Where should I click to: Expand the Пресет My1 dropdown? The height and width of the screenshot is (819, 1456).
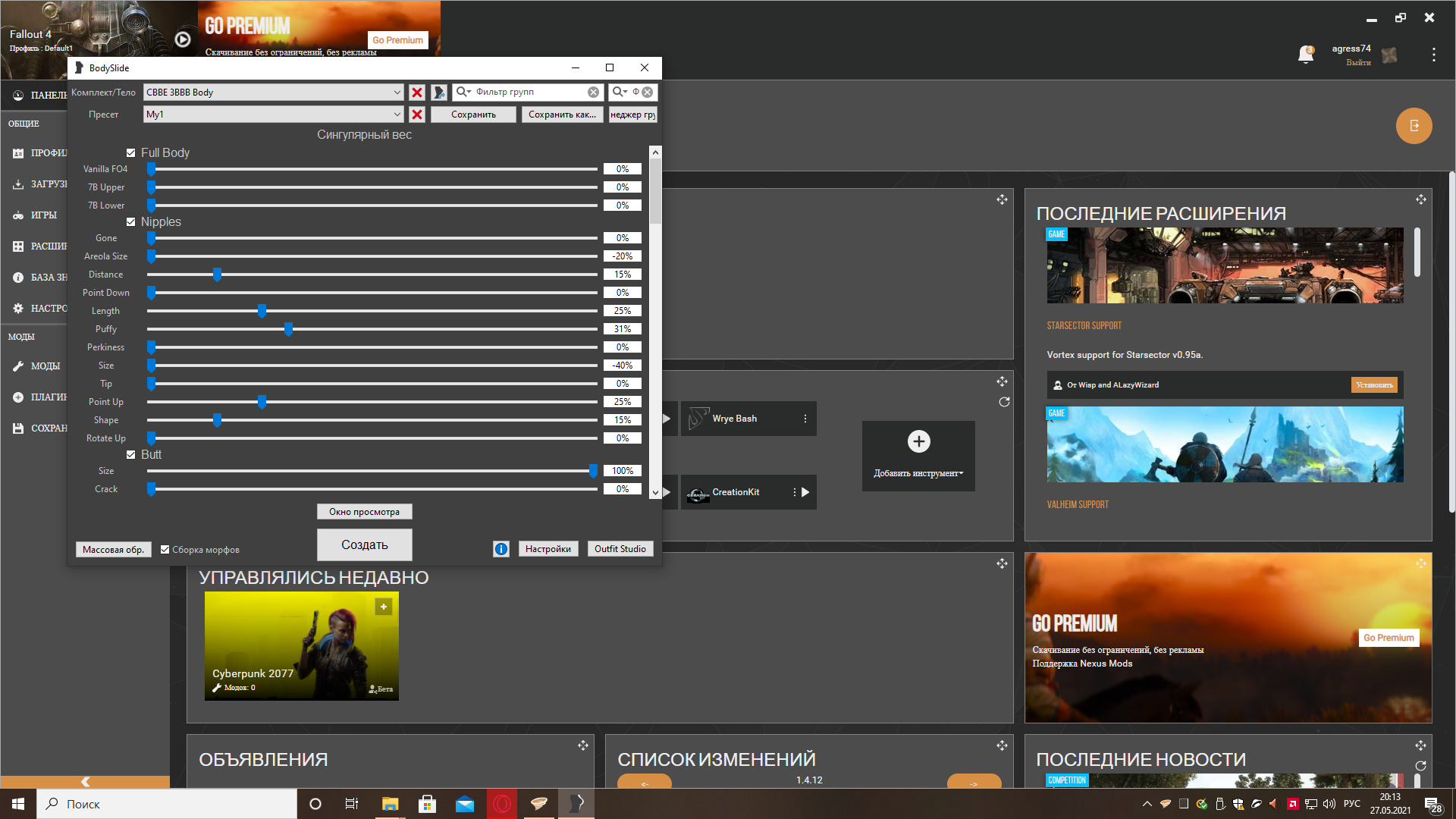tap(397, 115)
